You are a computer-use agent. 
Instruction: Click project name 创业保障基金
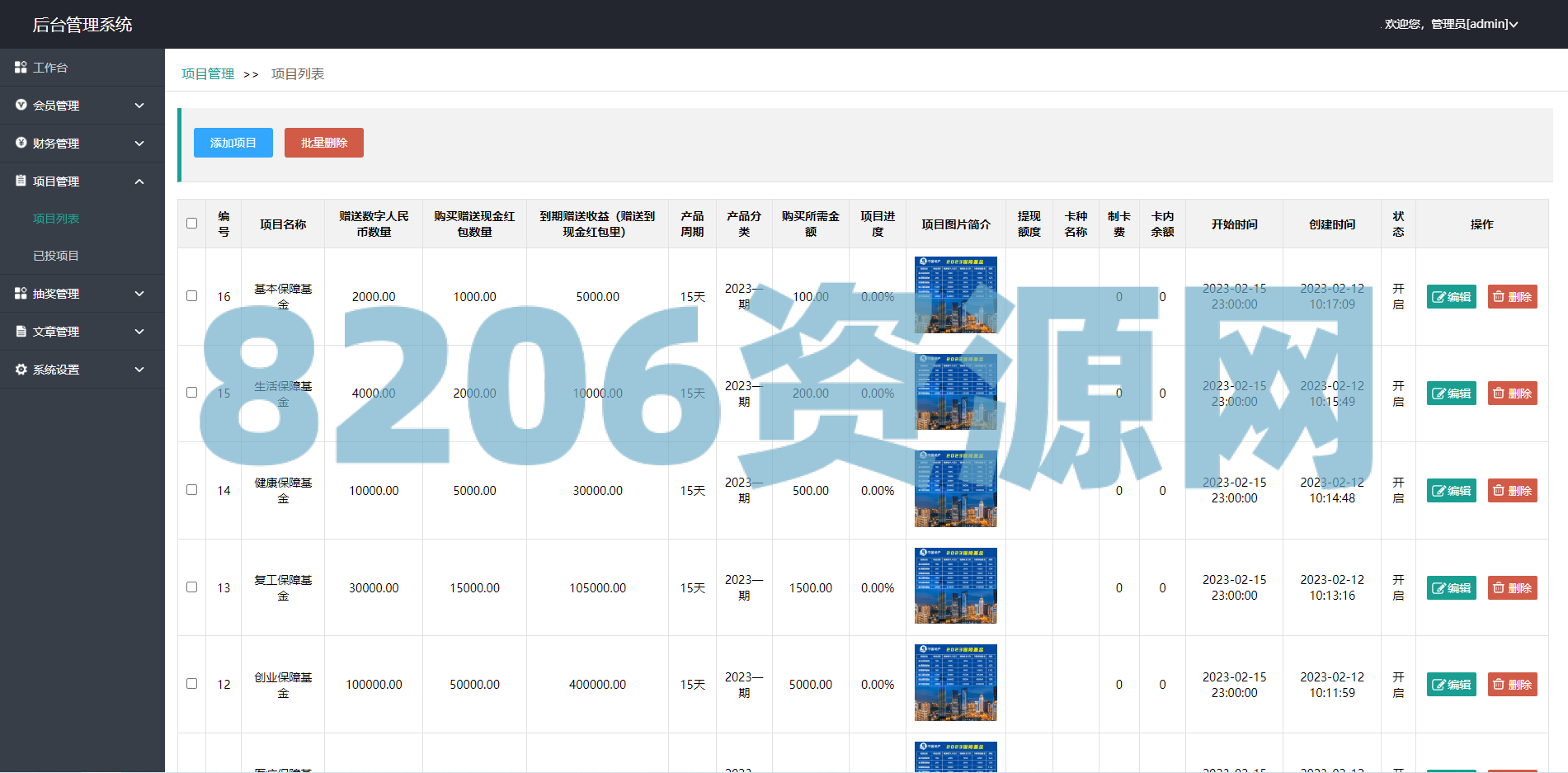click(x=283, y=685)
